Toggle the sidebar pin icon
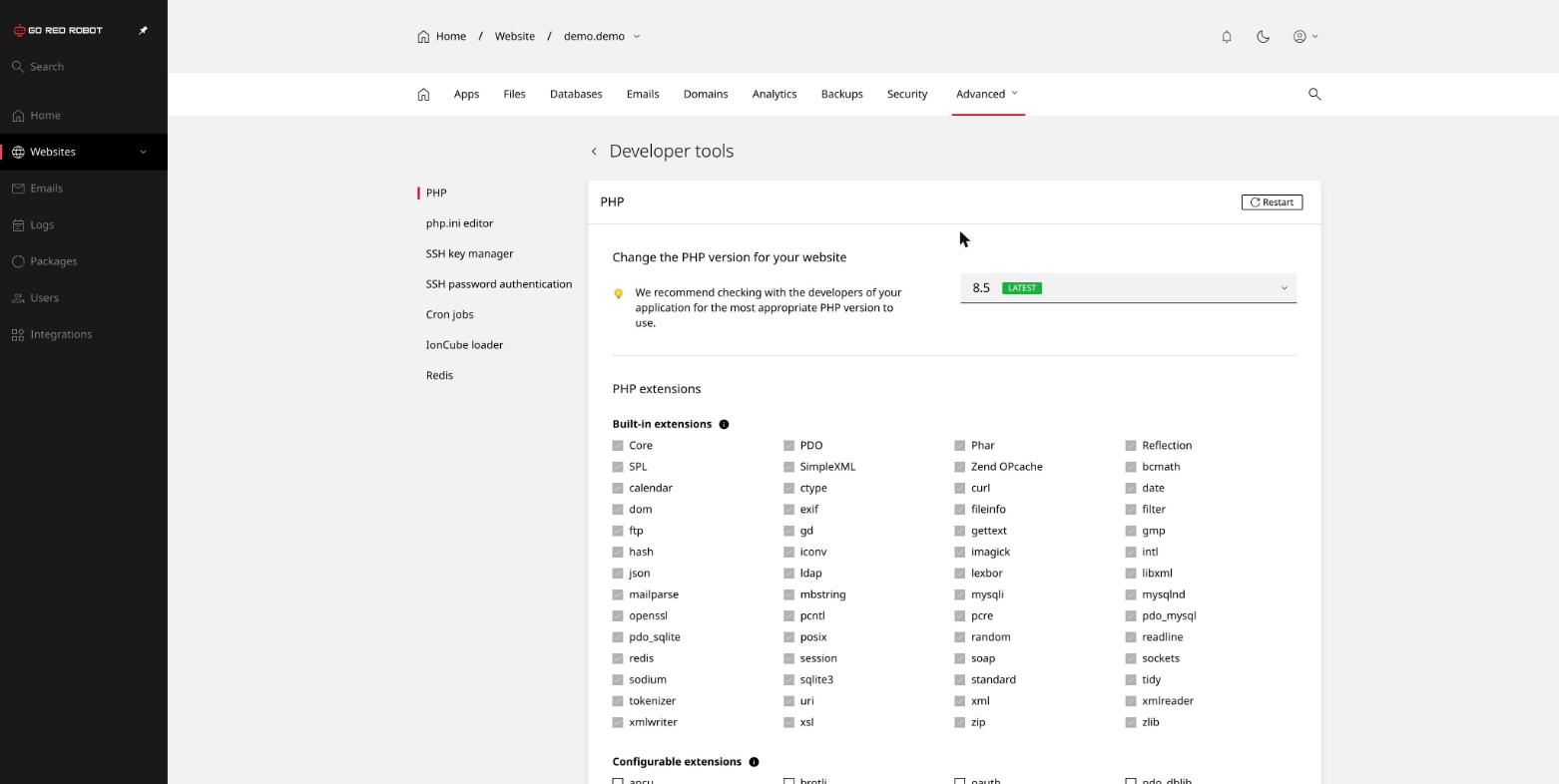This screenshot has height=784, width=1559. [x=143, y=30]
